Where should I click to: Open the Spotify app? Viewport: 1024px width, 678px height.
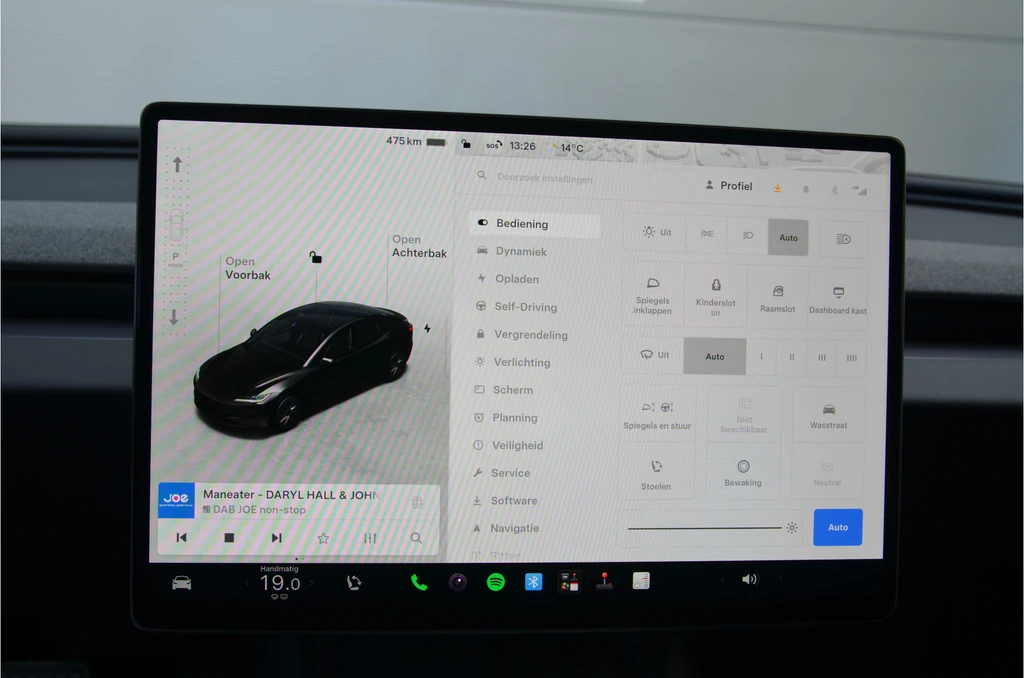click(496, 581)
